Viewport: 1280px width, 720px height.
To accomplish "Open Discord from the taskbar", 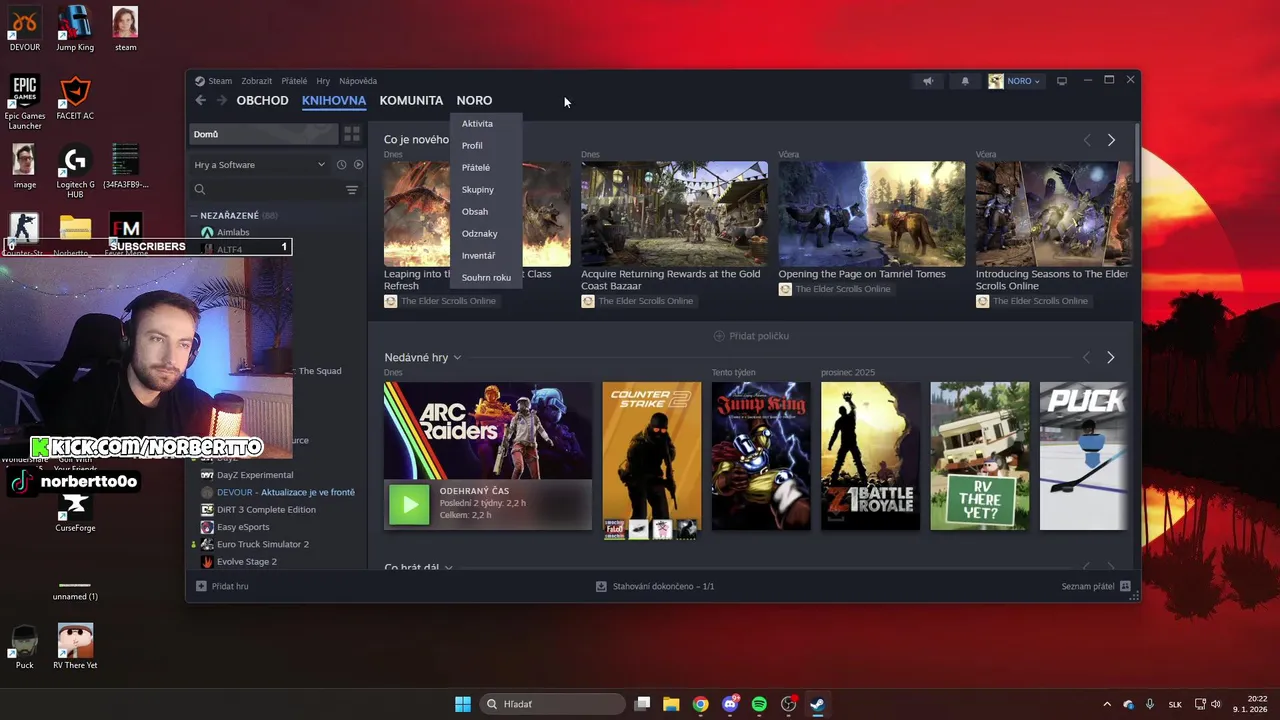I will pyautogui.click(x=730, y=704).
